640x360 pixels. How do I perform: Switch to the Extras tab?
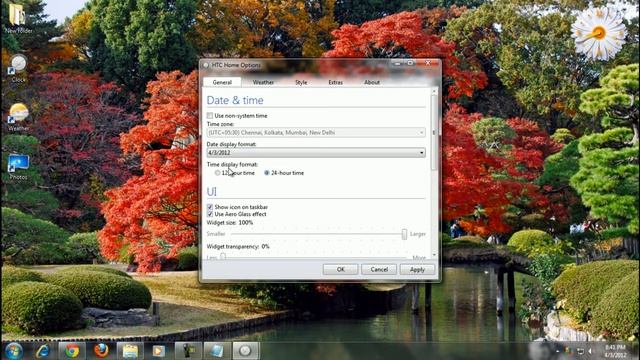336,82
